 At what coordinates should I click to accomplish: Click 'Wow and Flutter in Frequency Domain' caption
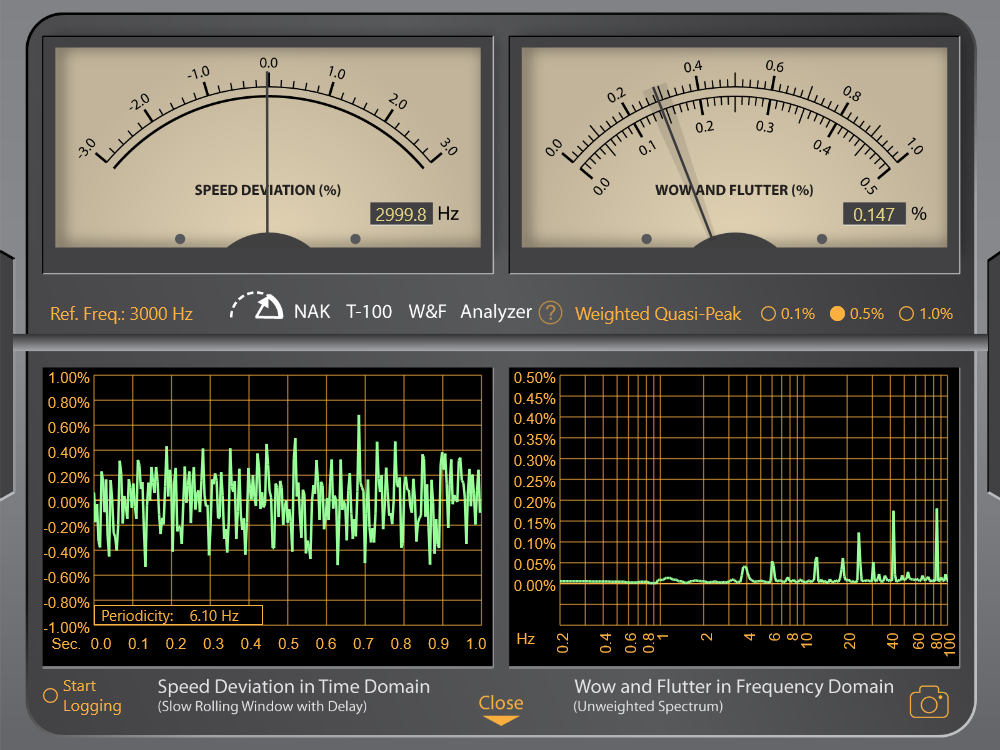pos(734,687)
